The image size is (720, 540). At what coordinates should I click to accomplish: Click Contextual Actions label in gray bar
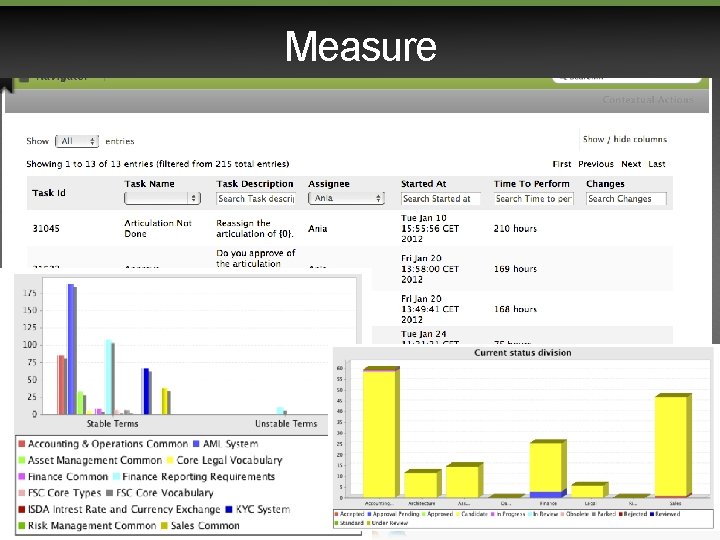click(648, 100)
